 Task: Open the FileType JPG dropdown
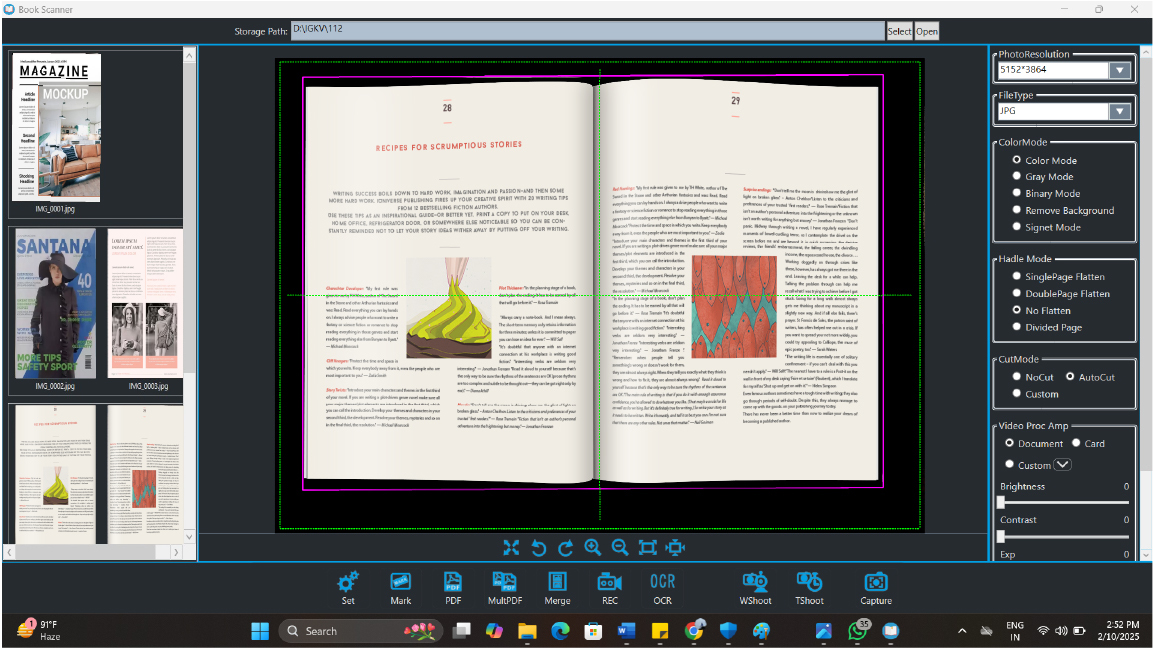[1119, 111]
